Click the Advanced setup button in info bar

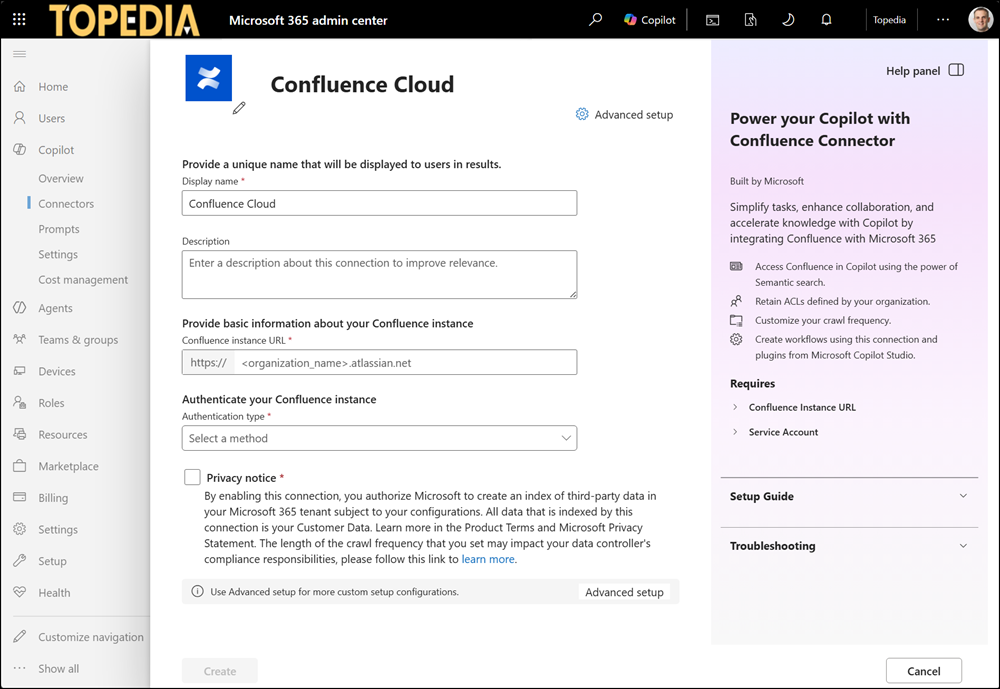(x=624, y=592)
